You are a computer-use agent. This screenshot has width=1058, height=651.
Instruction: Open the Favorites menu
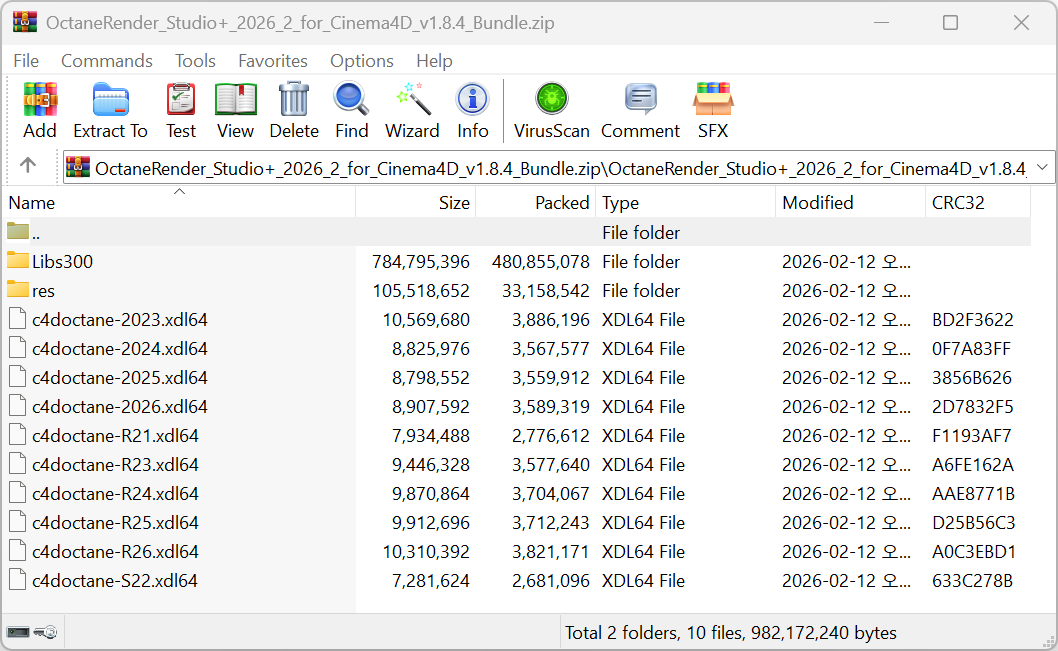[x=273, y=61]
